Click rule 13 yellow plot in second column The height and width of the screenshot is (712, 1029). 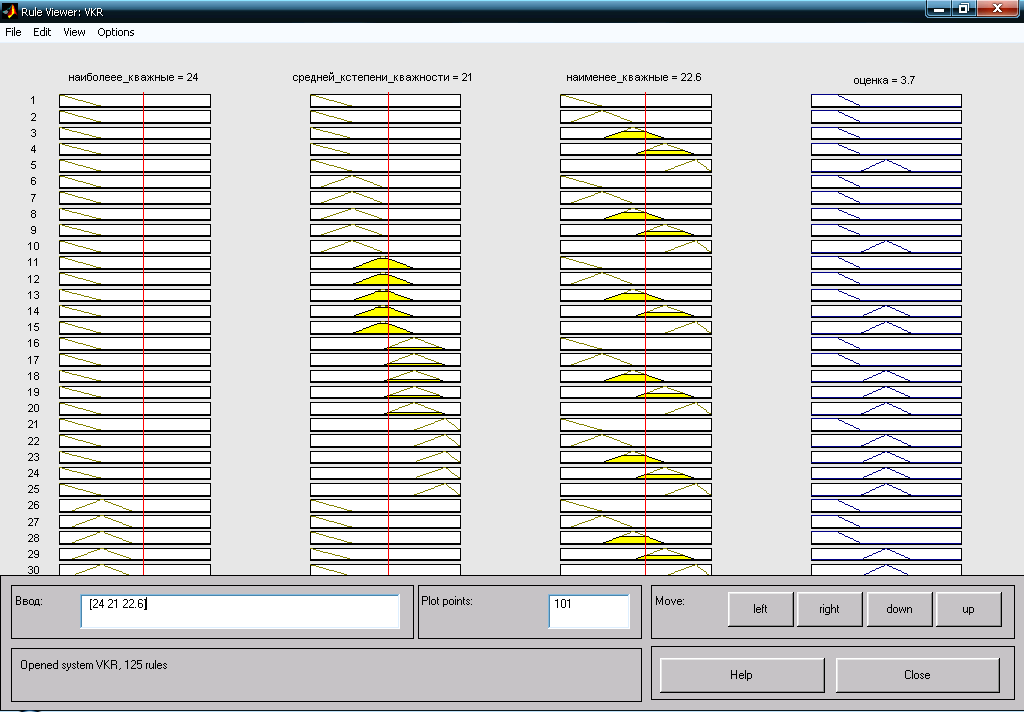385,295
